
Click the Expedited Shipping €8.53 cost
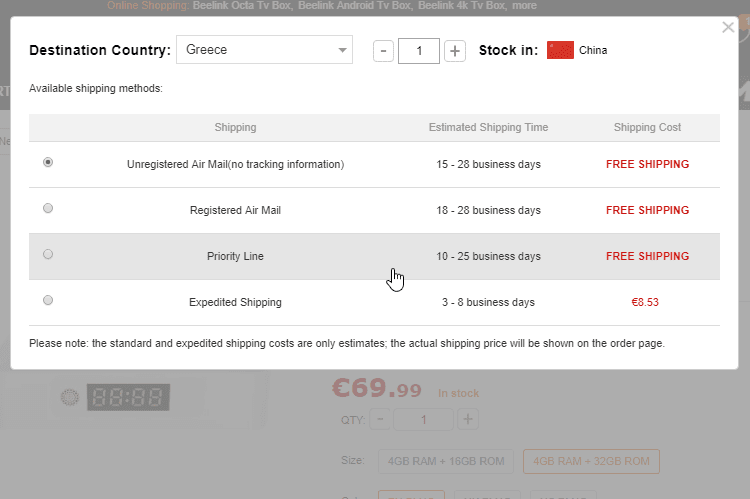coord(646,301)
